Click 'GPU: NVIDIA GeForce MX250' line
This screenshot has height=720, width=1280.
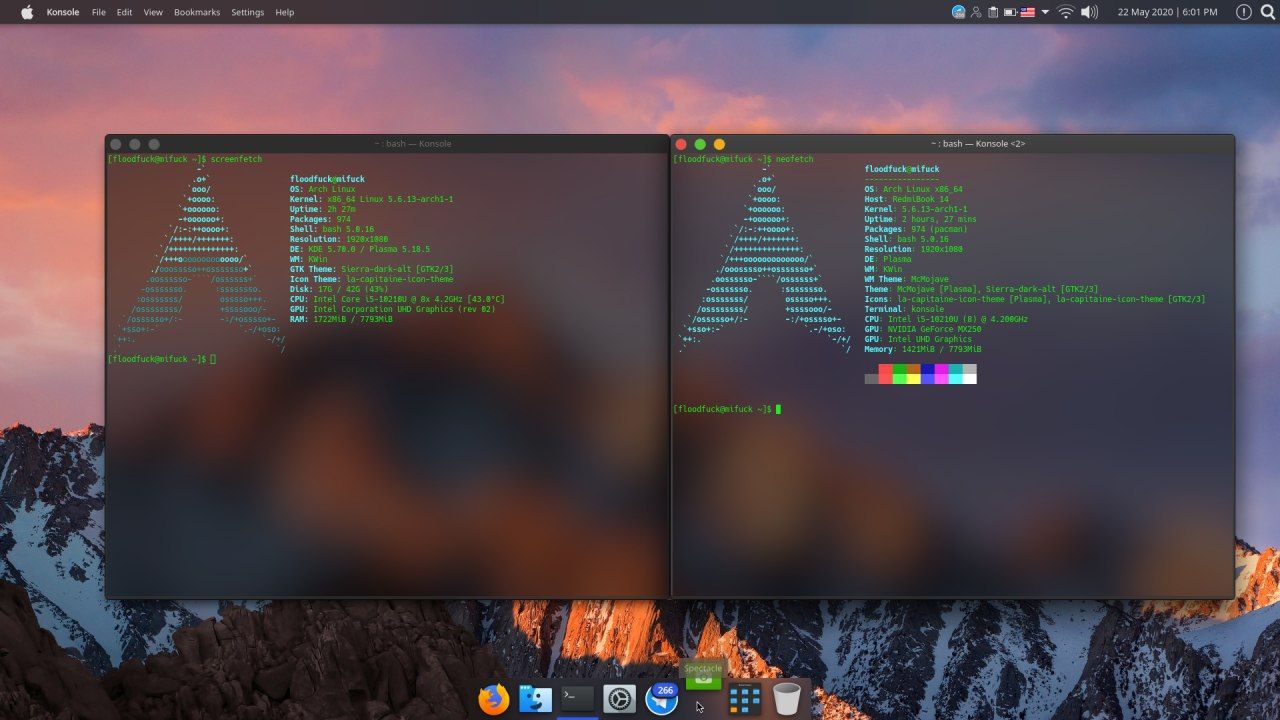(x=922, y=329)
